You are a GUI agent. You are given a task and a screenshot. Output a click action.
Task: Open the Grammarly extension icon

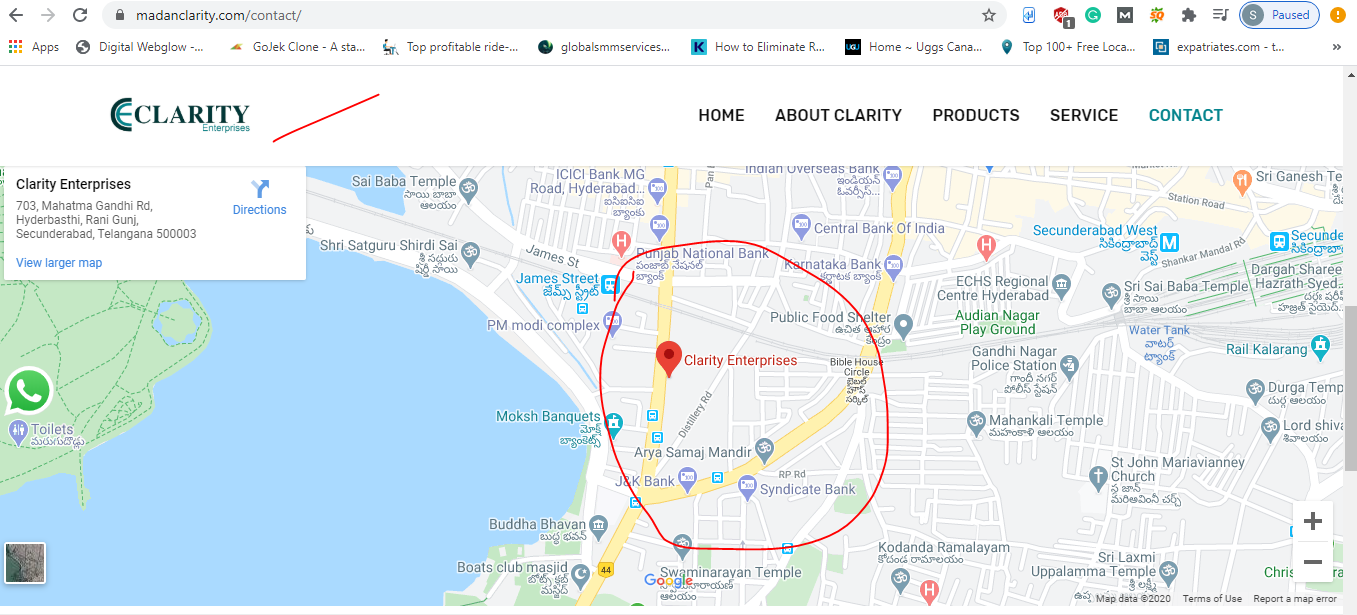pos(1093,15)
